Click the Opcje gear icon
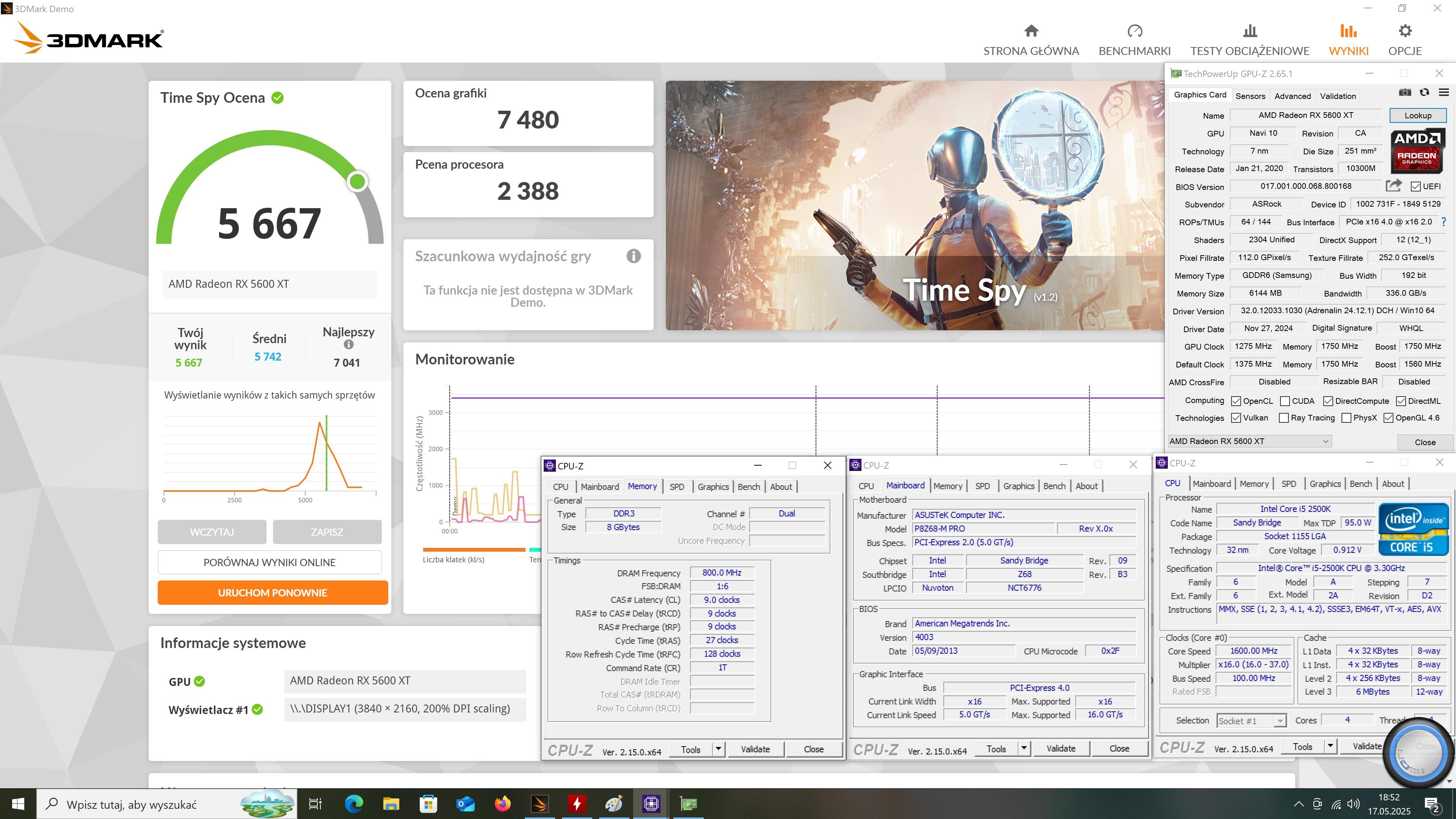This screenshot has width=1456, height=819. pos(1404,31)
